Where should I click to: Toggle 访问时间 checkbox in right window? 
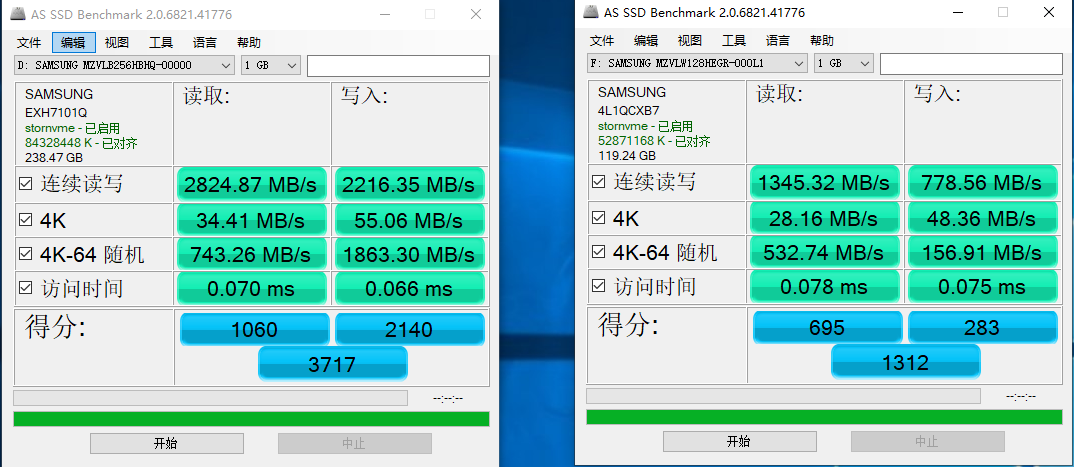(x=599, y=287)
